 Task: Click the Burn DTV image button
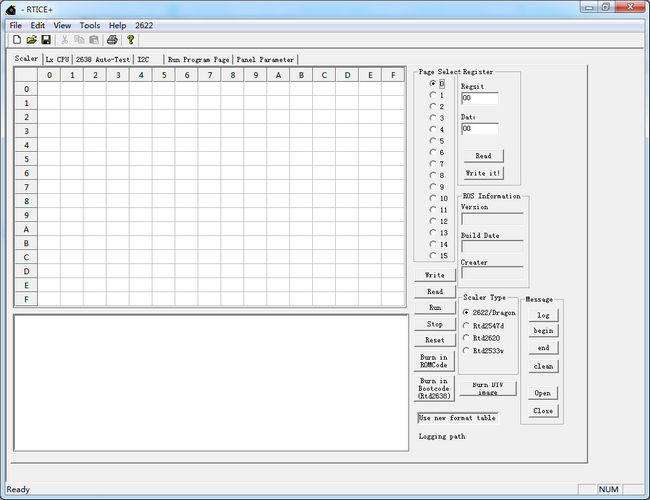(488, 388)
